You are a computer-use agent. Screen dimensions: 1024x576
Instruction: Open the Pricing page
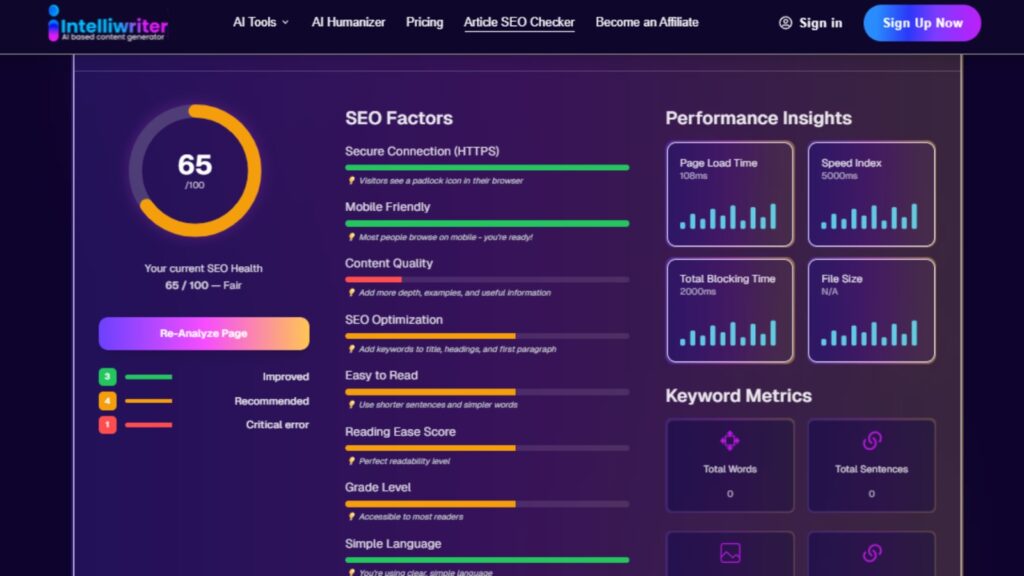424,21
